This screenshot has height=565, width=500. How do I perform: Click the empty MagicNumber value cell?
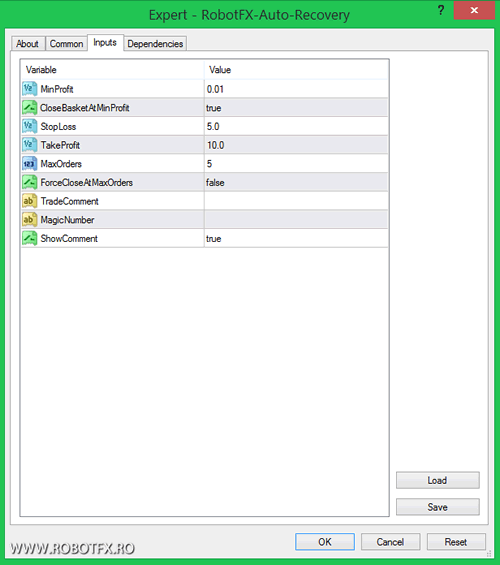tap(296, 220)
